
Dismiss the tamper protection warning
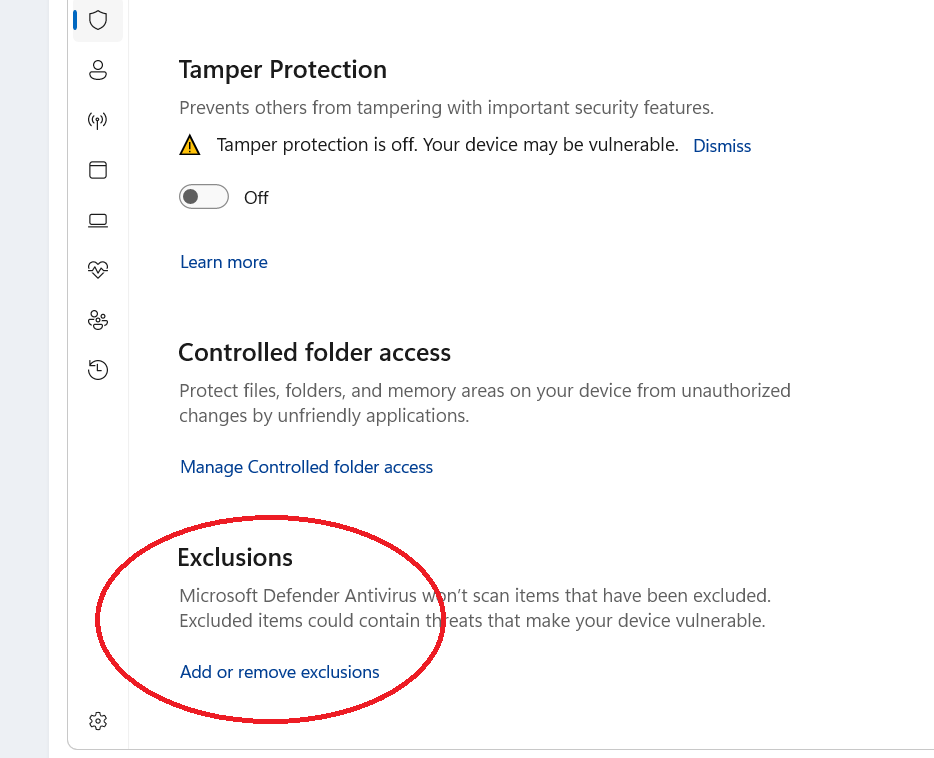coord(722,146)
